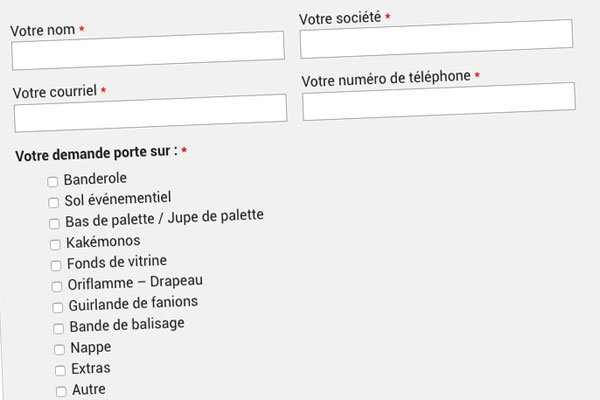The width and height of the screenshot is (600, 400).
Task: Tick the Sol événementiel option
Action: 54,202
